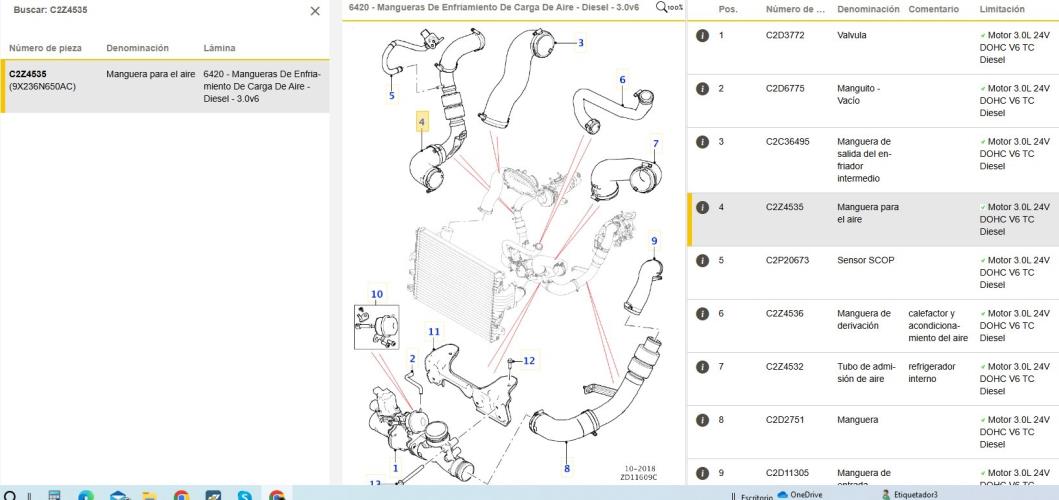Click the Limitación column header

1002,9
